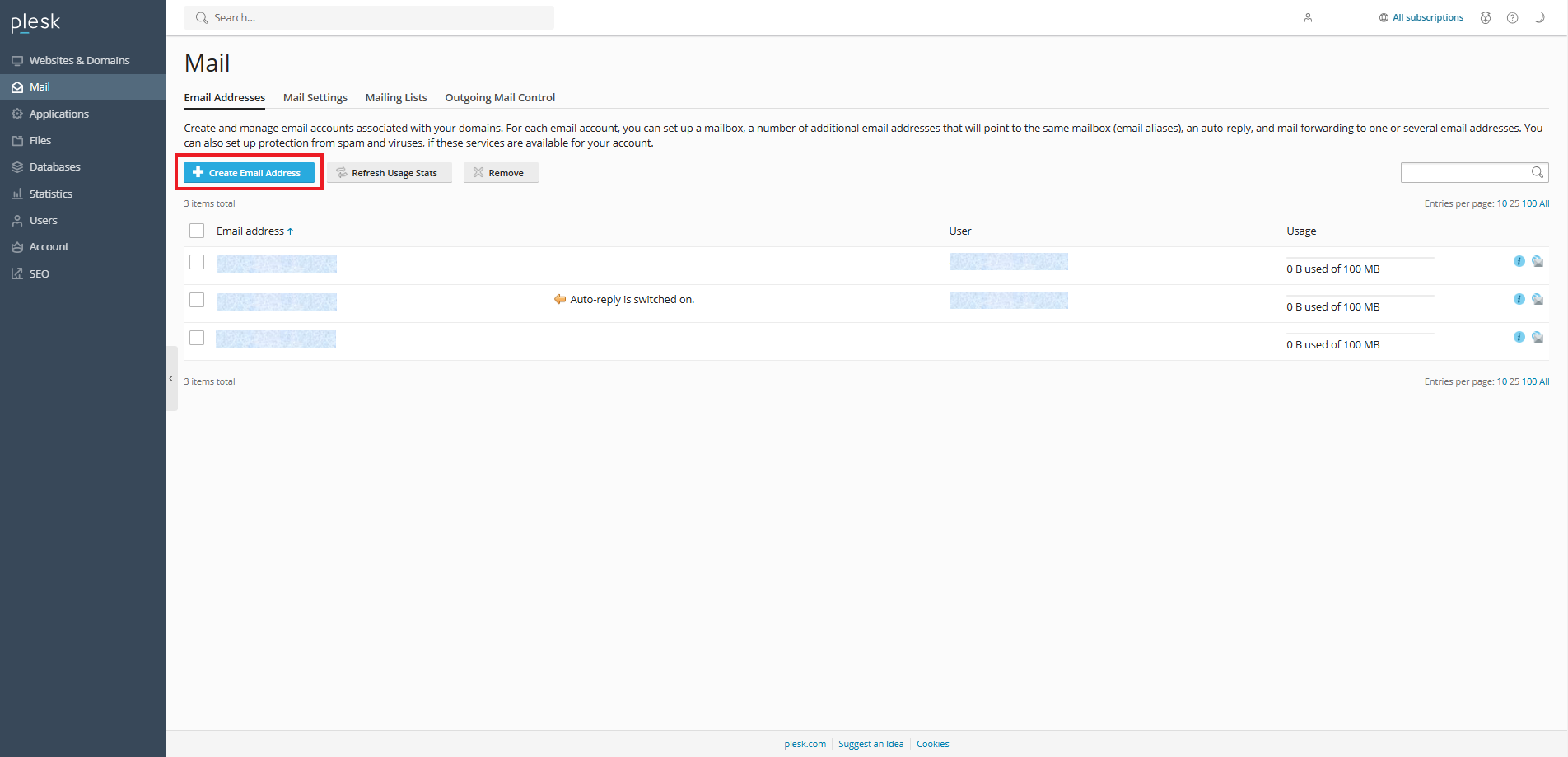
Task: Open the All subscriptions dropdown
Action: (x=1421, y=17)
